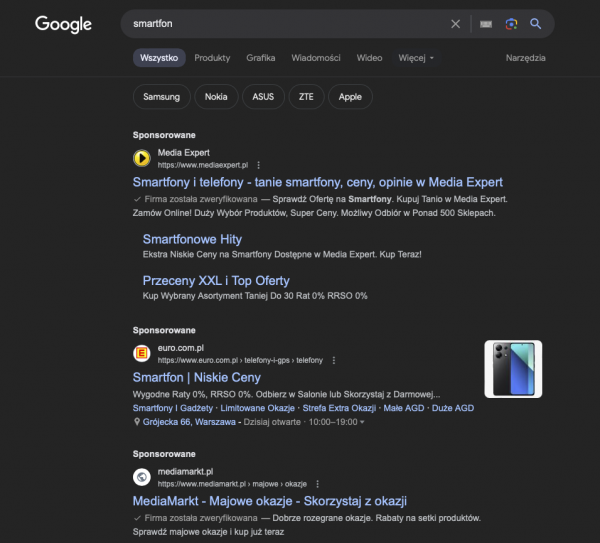Open three-dot menu beside mediaexpert.pl URL
This screenshot has width=600, height=543.
click(259, 165)
